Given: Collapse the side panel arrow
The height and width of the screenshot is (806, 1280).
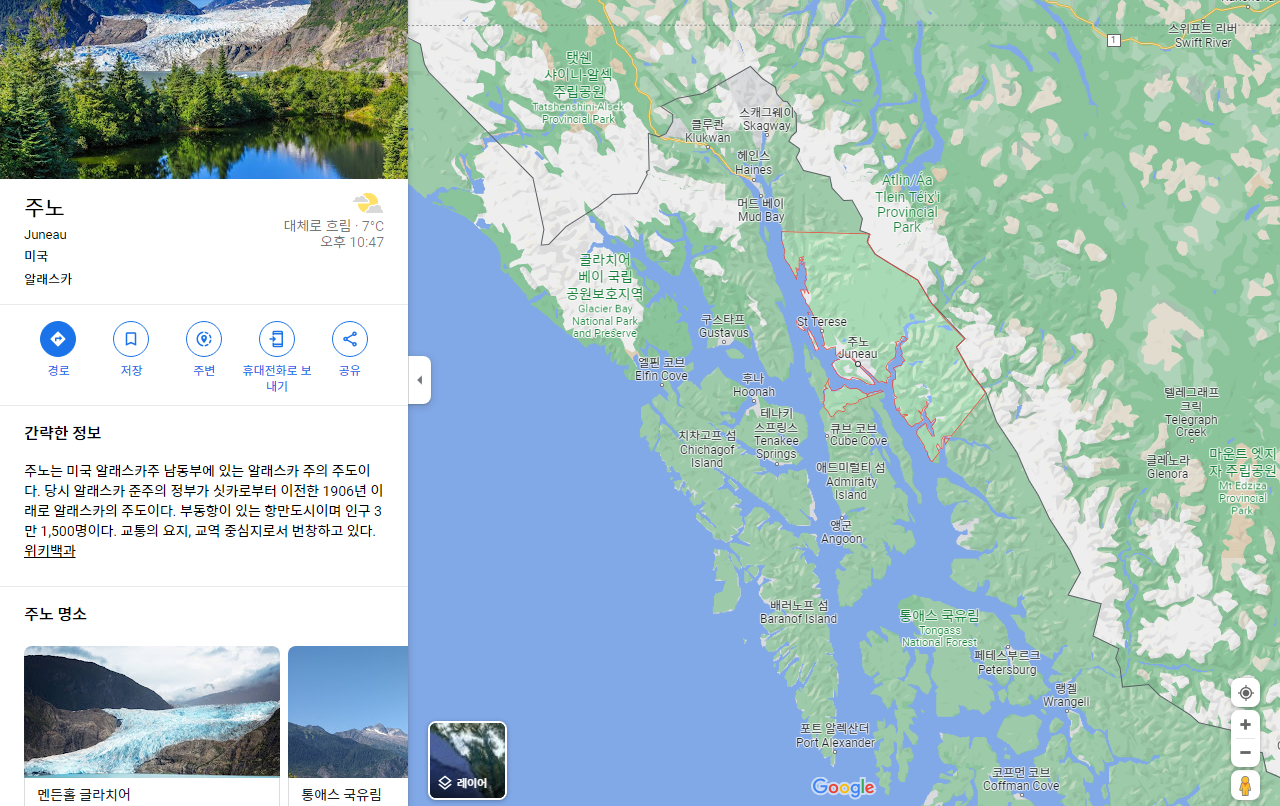Looking at the screenshot, I should [420, 380].
